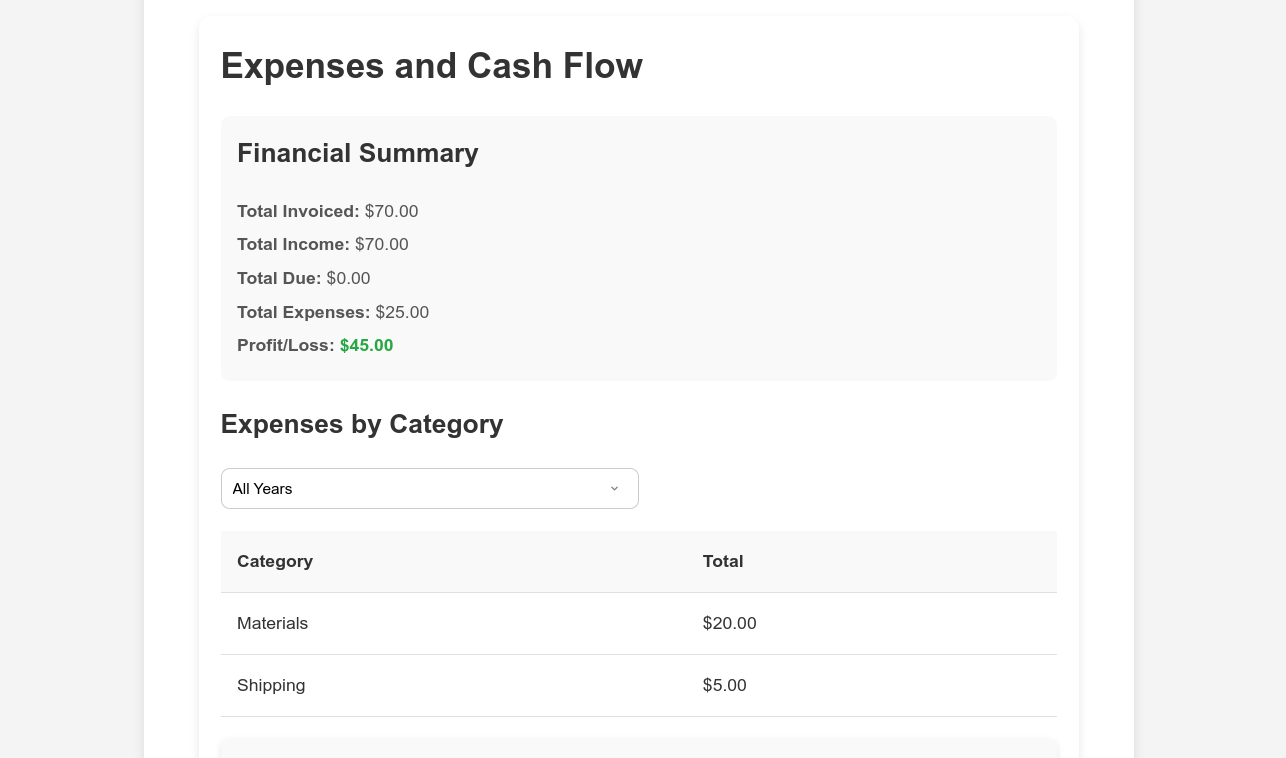
Task: Select the Shipping category cell
Action: [454, 685]
